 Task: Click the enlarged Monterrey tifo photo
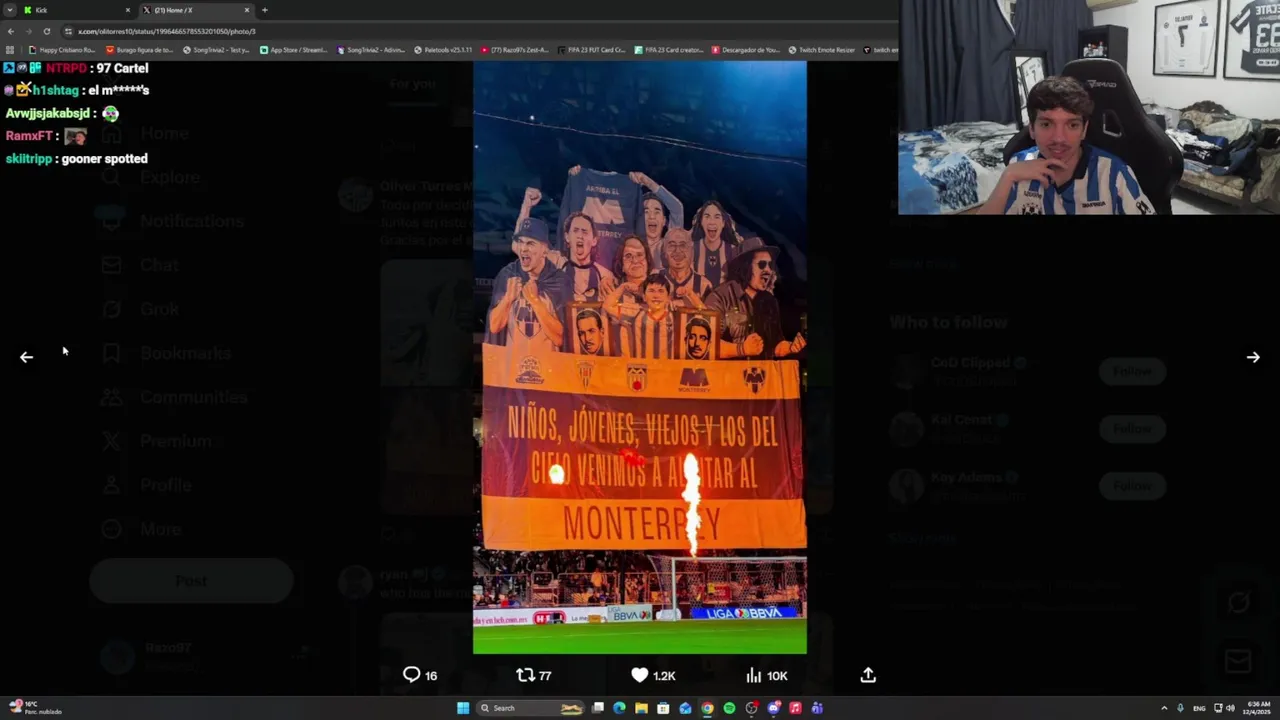pos(640,357)
